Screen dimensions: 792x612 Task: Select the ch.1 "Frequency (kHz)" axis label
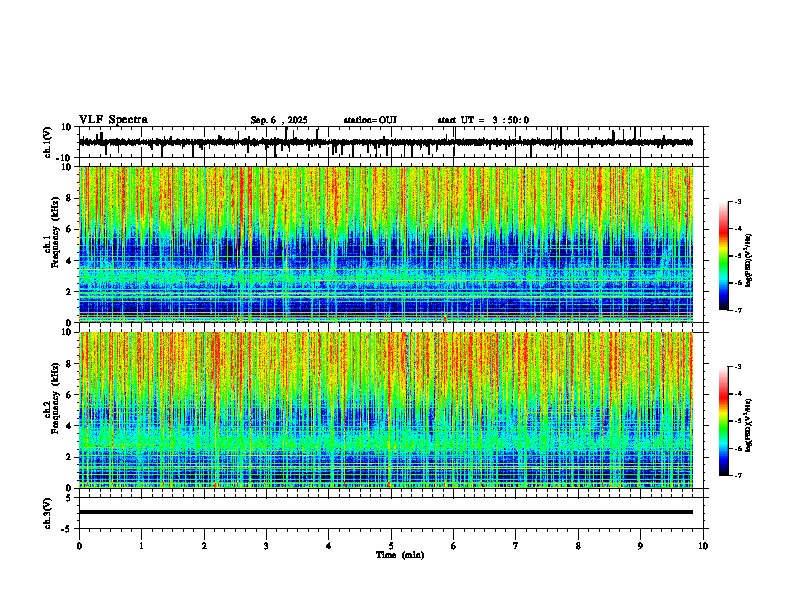(x=55, y=233)
